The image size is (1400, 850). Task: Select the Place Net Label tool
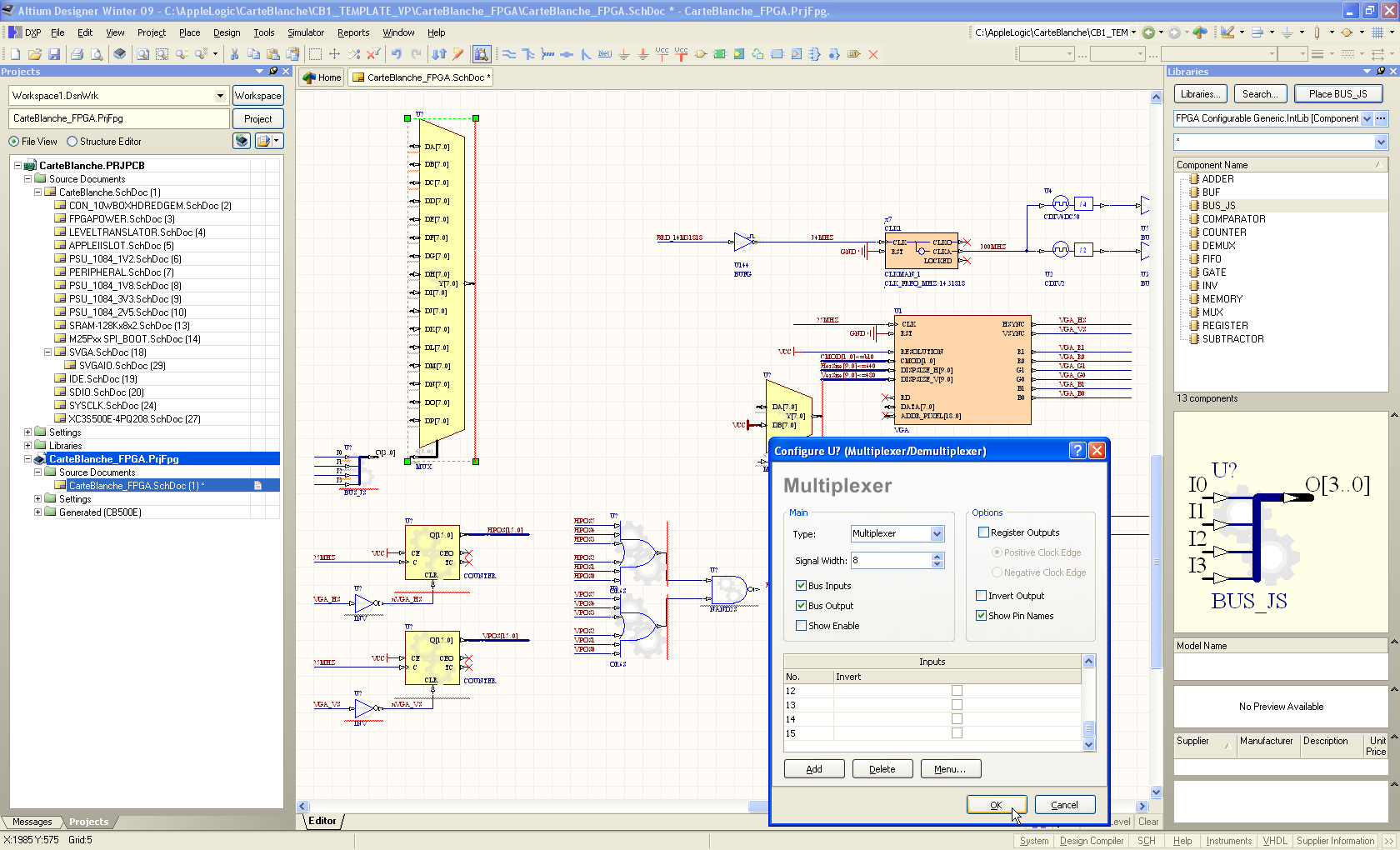605,54
